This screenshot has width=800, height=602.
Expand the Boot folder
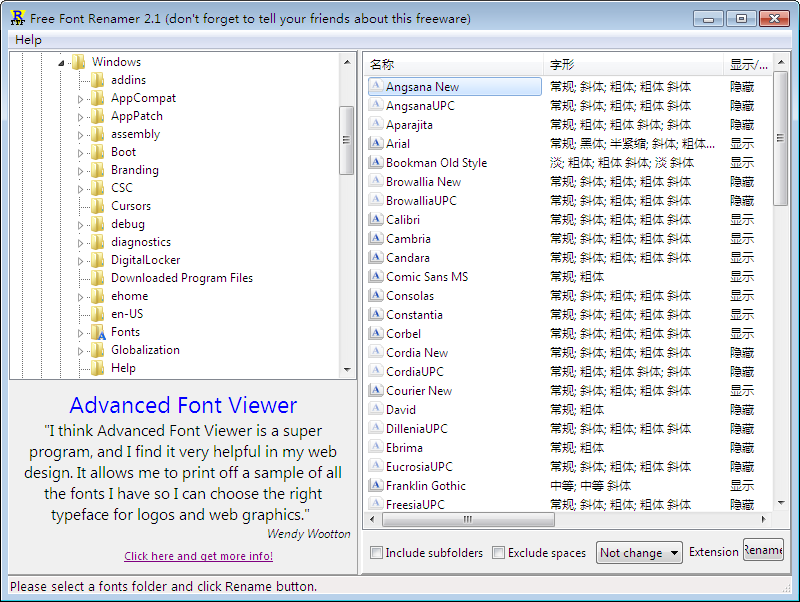[80, 153]
